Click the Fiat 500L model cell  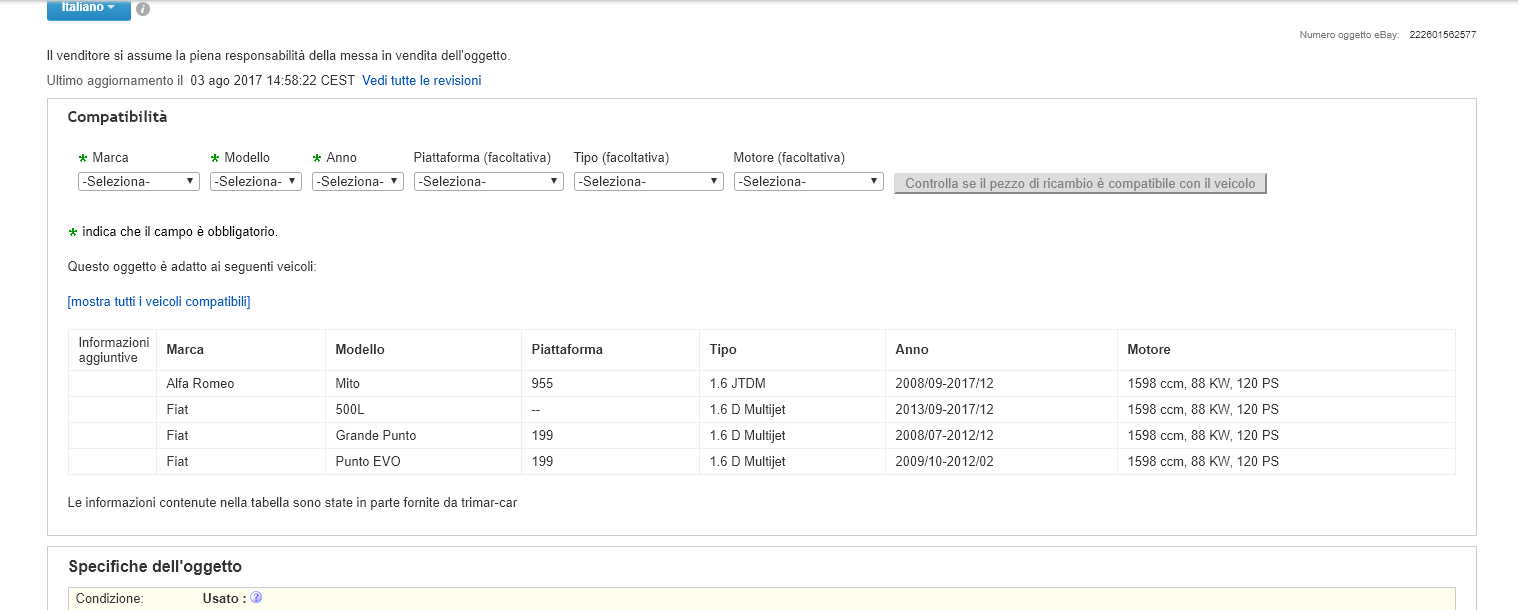[x=350, y=410]
